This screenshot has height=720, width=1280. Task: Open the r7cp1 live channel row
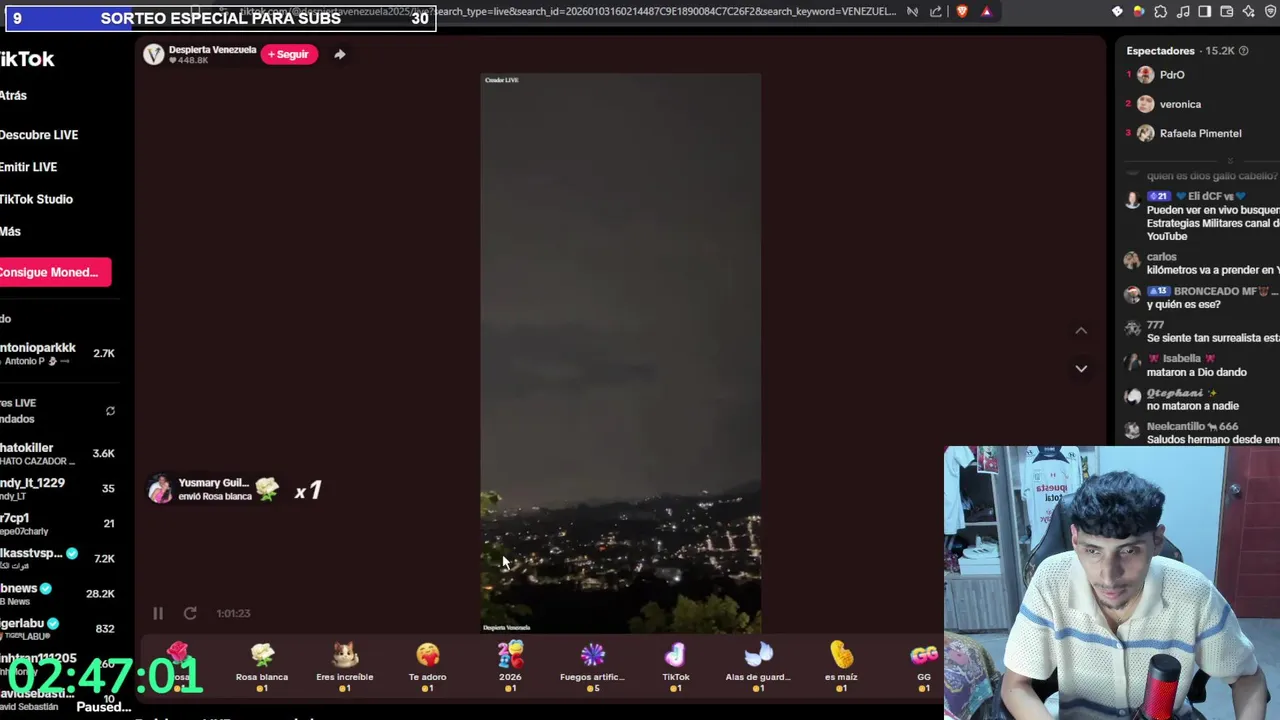pos(58,524)
